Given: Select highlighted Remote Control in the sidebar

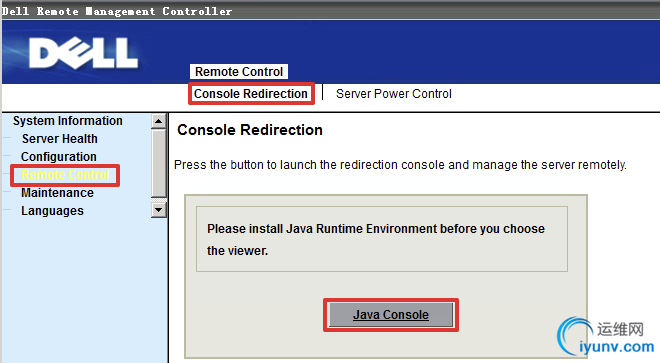Looking at the screenshot, I should pos(65,175).
